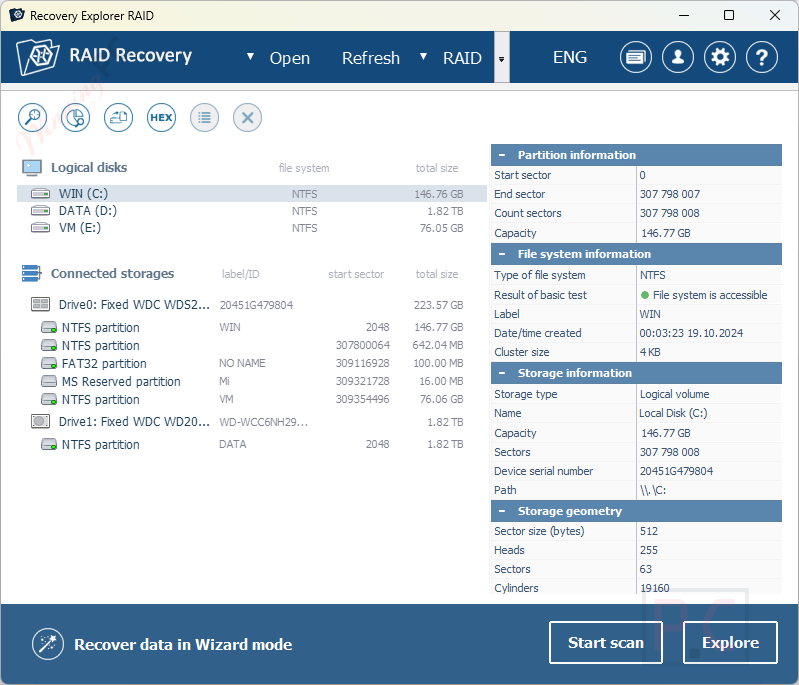Screen dimensions: 799x685
Task: Select the FAT32 partition NO NAME
Action: [252, 363]
